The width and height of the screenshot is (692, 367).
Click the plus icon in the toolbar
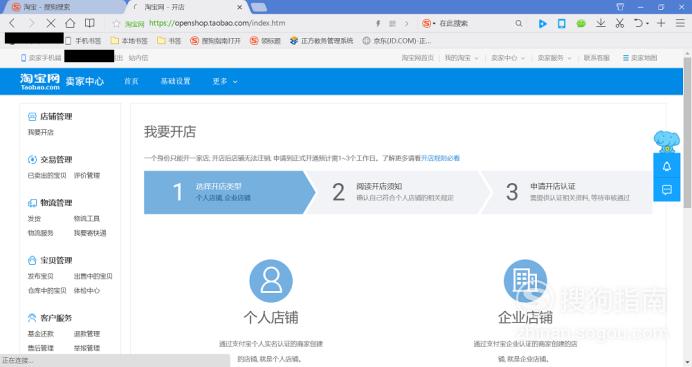[661, 23]
